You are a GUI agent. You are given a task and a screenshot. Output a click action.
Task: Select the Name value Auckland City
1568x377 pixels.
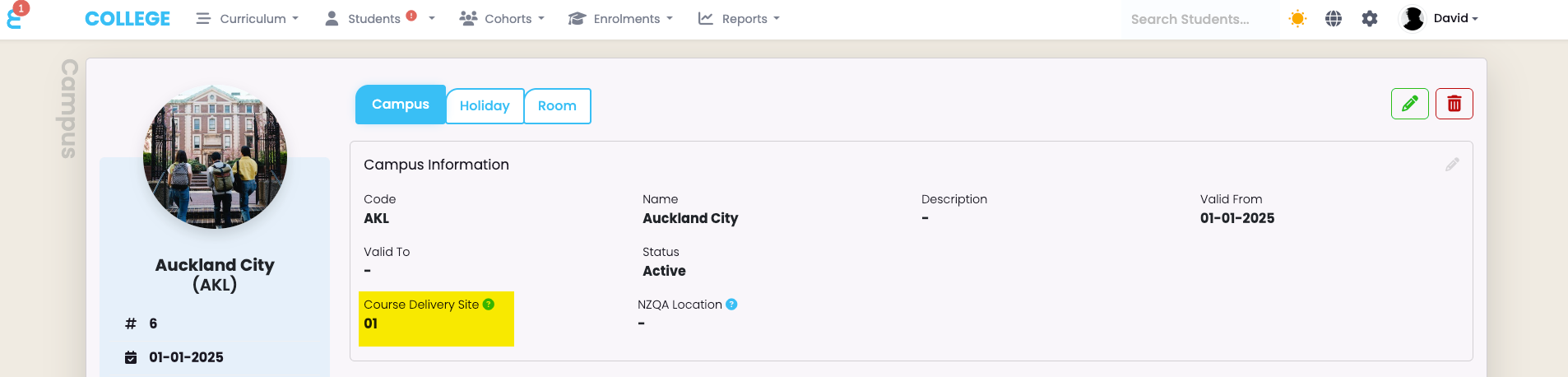(690, 218)
